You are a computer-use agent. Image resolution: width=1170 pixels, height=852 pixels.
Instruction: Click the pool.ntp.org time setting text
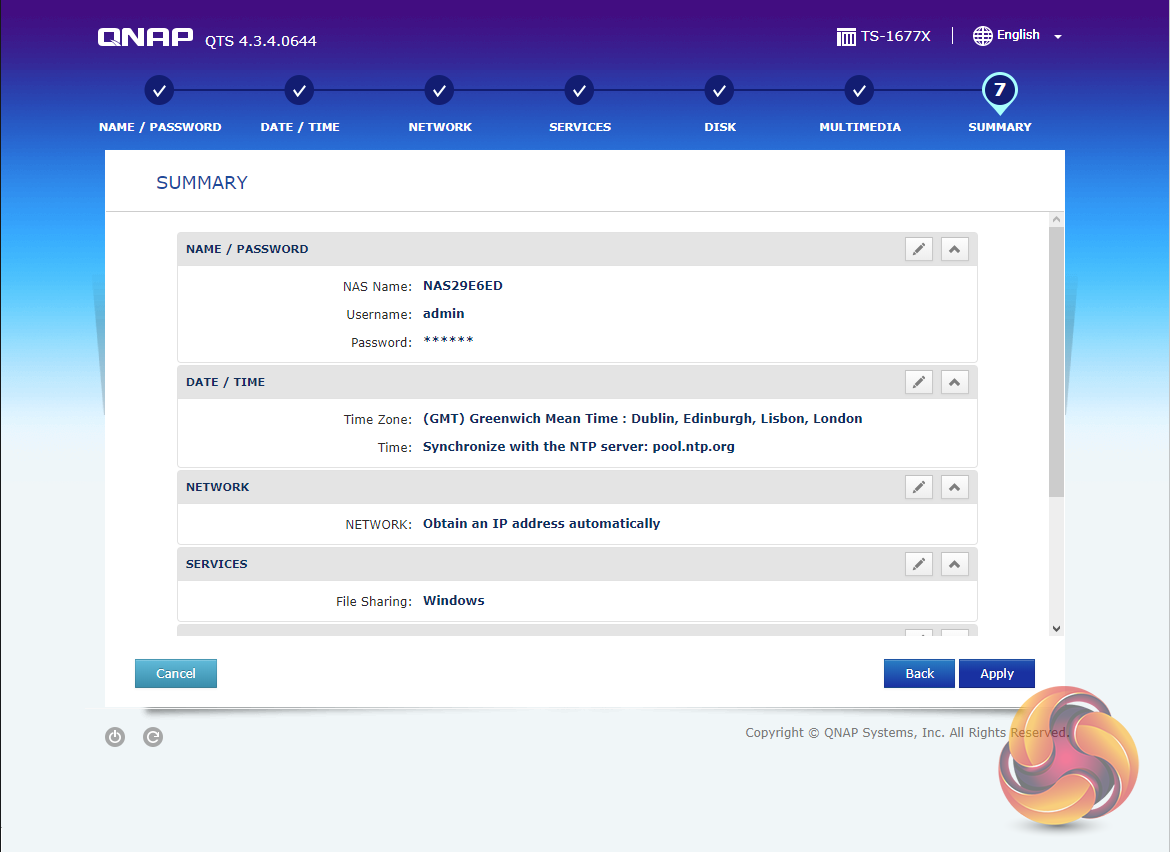coord(578,447)
